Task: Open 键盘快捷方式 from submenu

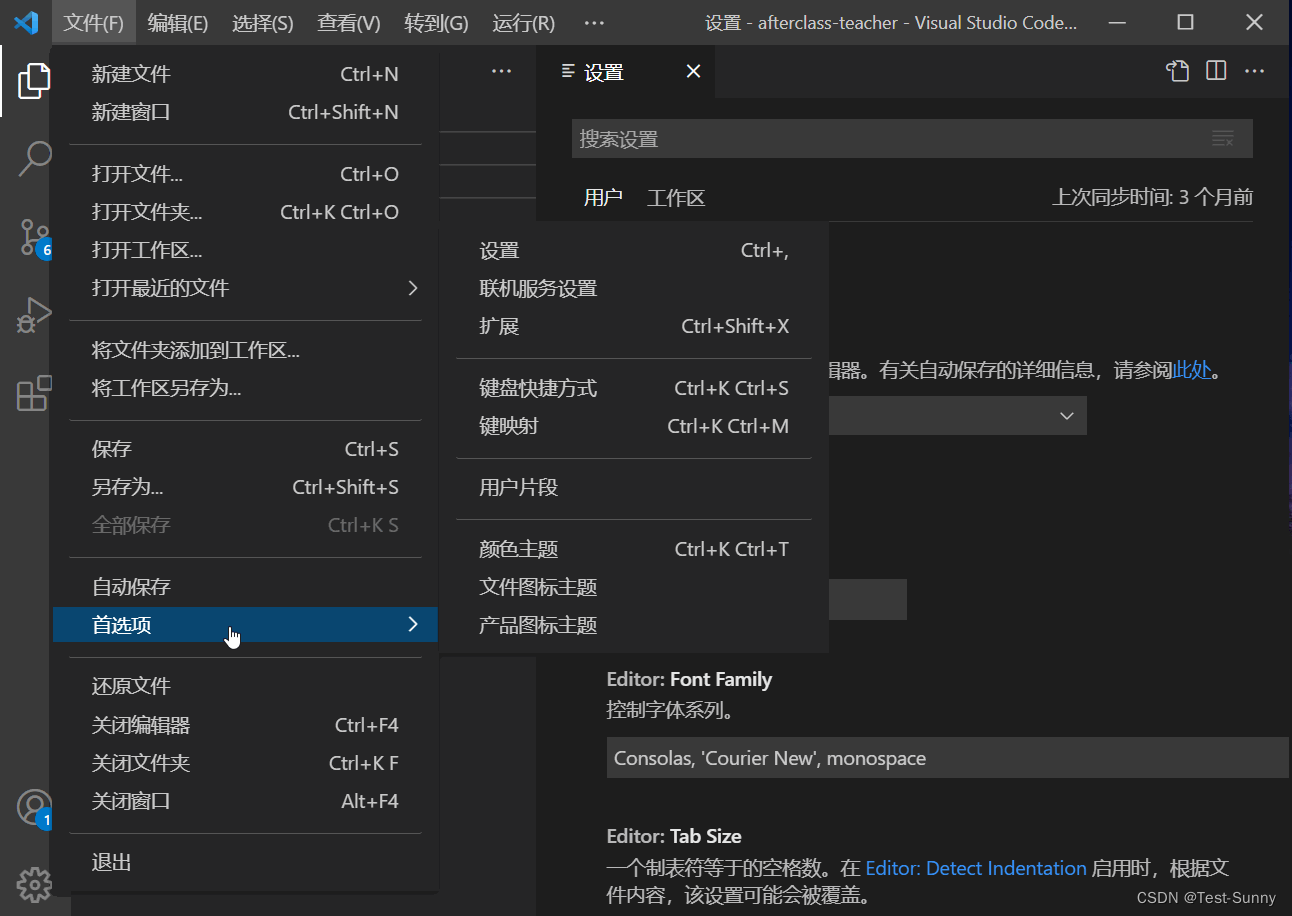Action: click(x=634, y=388)
